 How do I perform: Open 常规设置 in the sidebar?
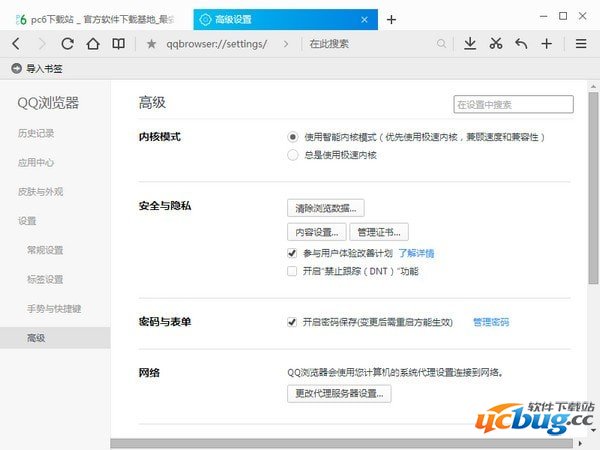pyautogui.click(x=48, y=250)
